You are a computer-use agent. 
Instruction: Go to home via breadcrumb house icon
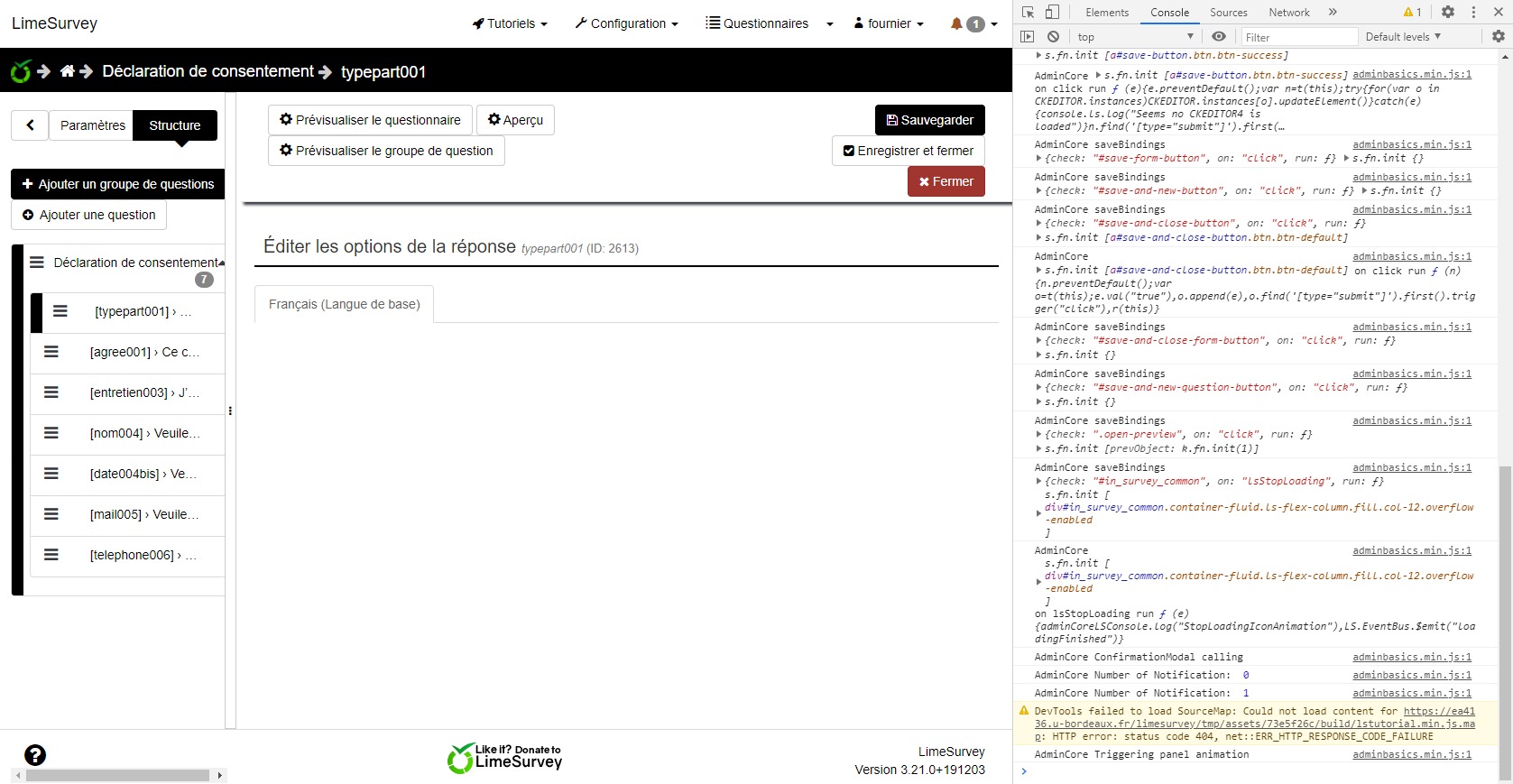(x=68, y=71)
